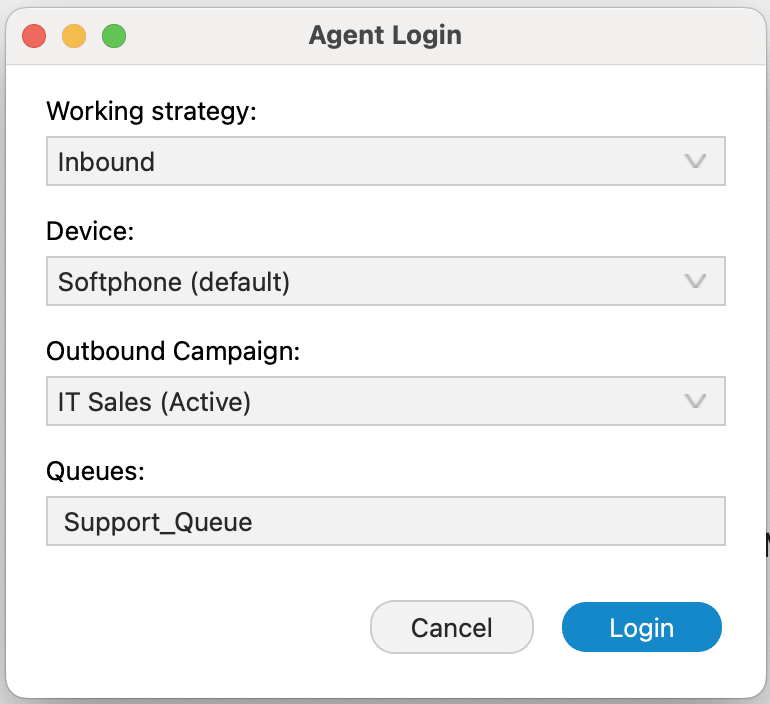Click the Outbound Campaign label

pos(173,352)
